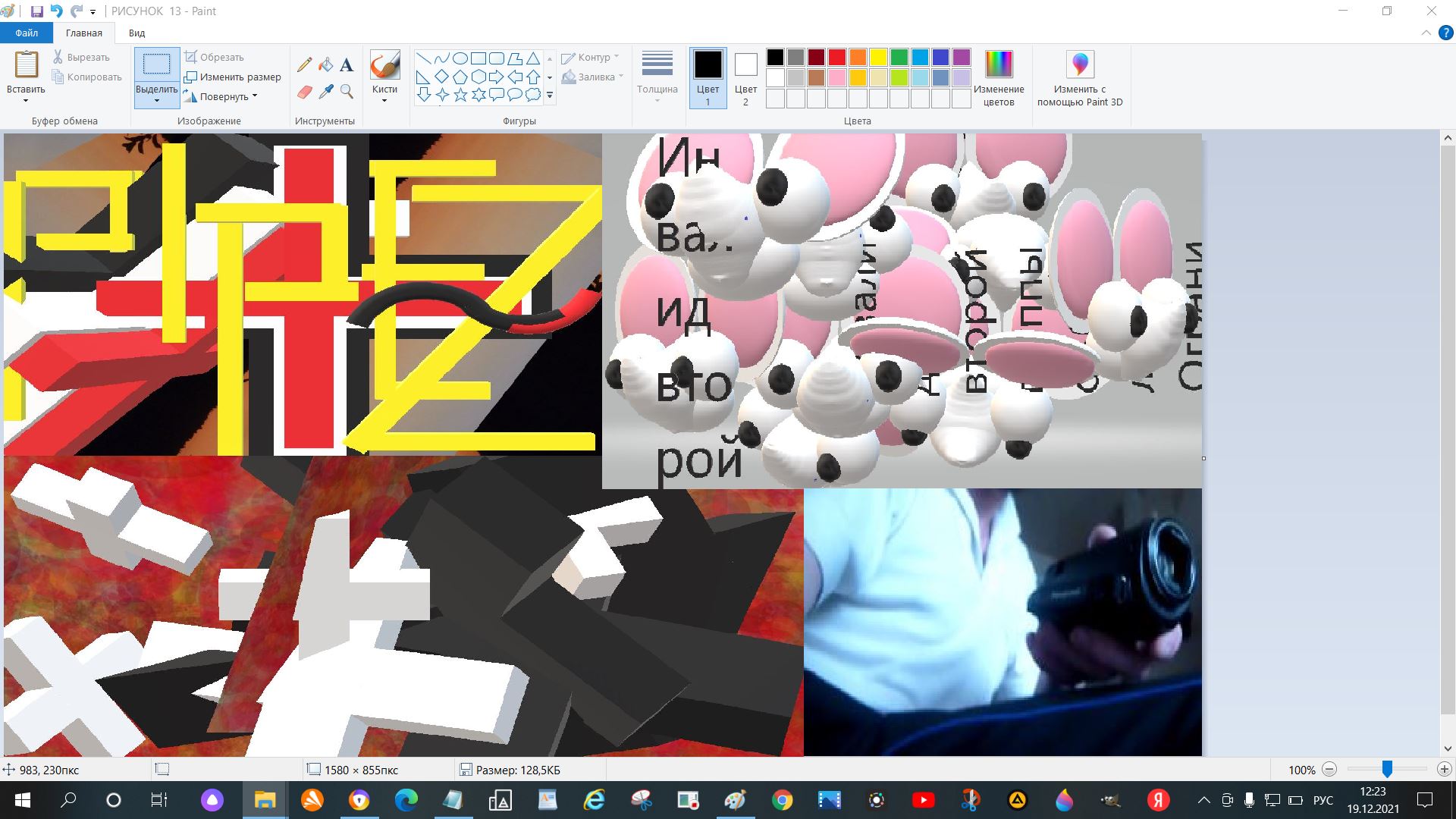Pick the purple color swatch
Image resolution: width=1456 pixels, height=819 pixels.
coord(961,57)
